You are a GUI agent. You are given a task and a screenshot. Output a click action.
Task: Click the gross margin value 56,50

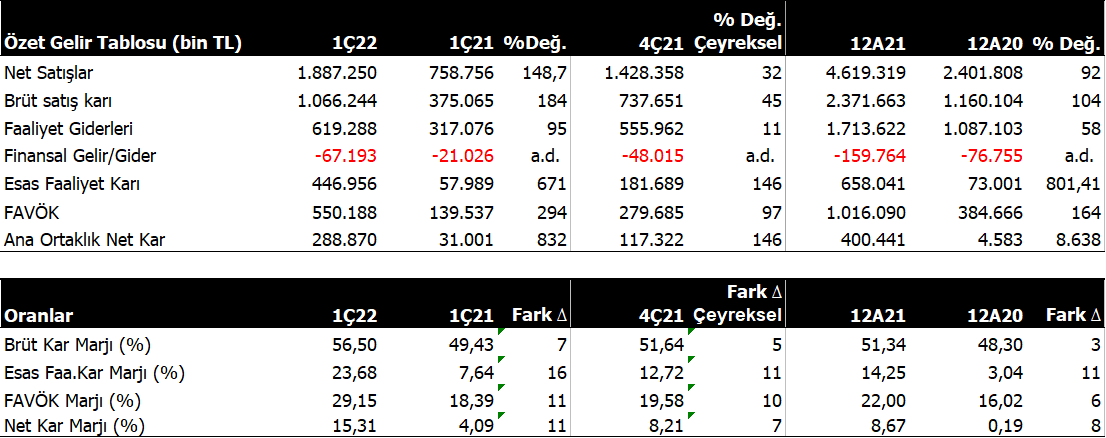pyautogui.click(x=356, y=345)
